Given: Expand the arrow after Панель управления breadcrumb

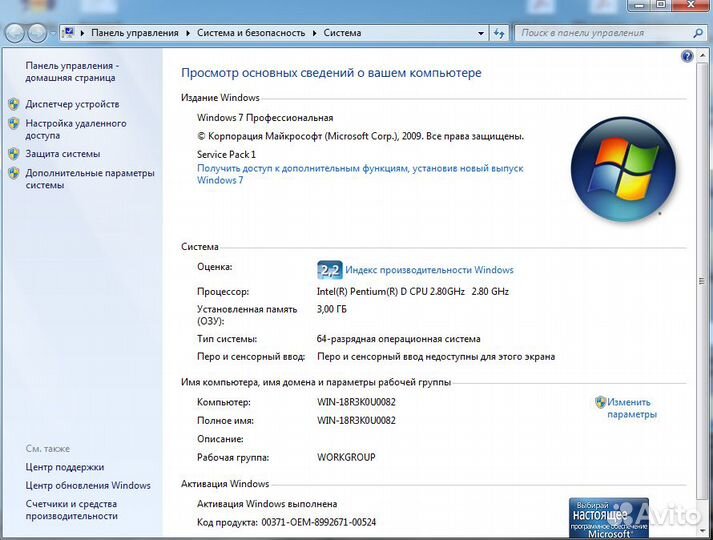Looking at the screenshot, I should (x=188, y=33).
